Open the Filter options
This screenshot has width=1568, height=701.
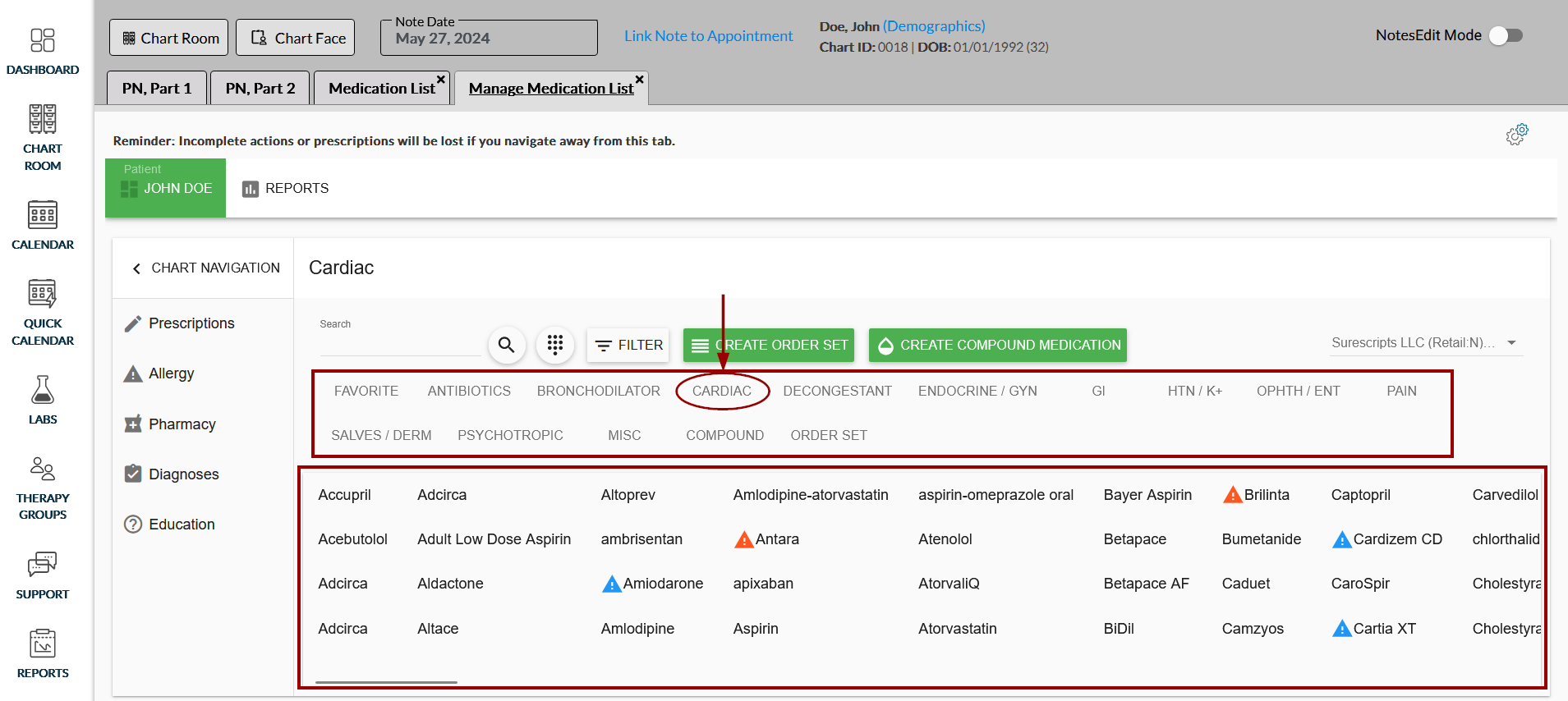628,346
